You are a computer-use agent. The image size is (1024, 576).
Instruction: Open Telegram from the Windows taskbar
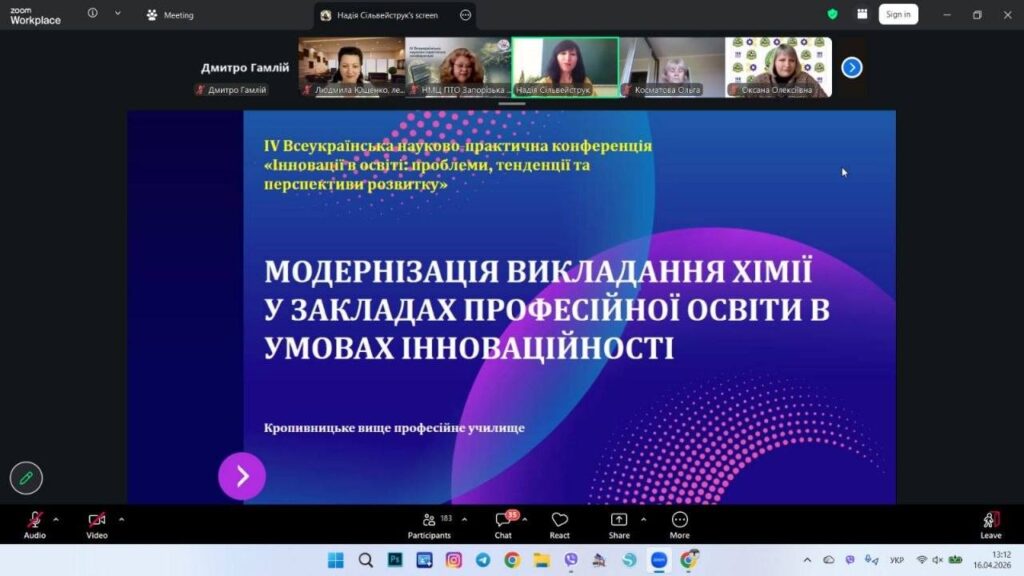click(x=483, y=560)
